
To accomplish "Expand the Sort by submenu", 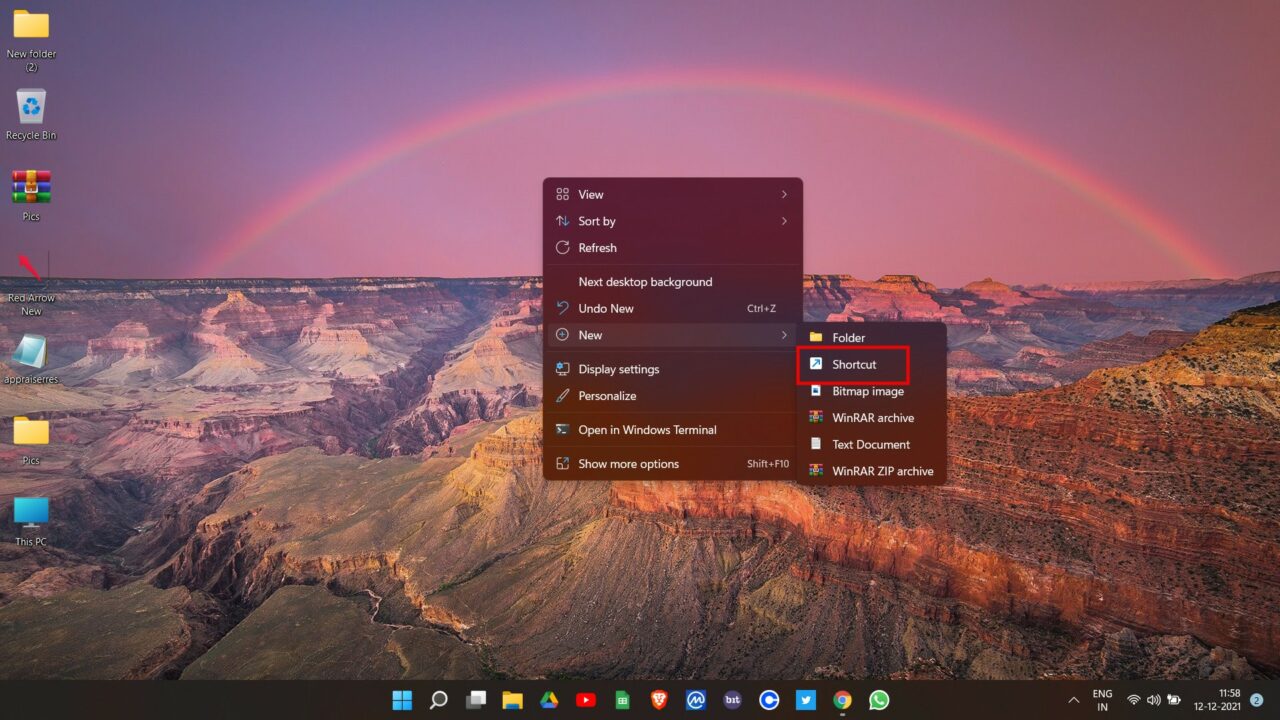I will 673,221.
